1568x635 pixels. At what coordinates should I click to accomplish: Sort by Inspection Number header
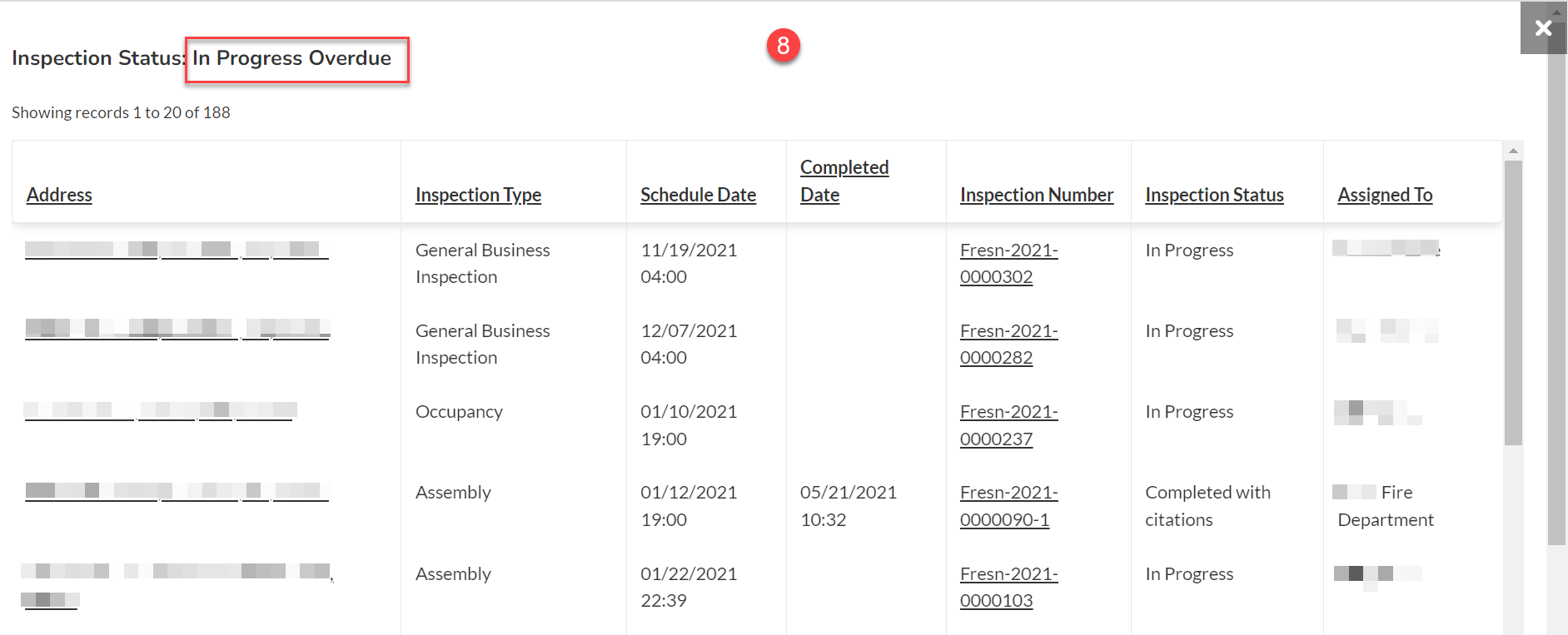[x=1036, y=195]
